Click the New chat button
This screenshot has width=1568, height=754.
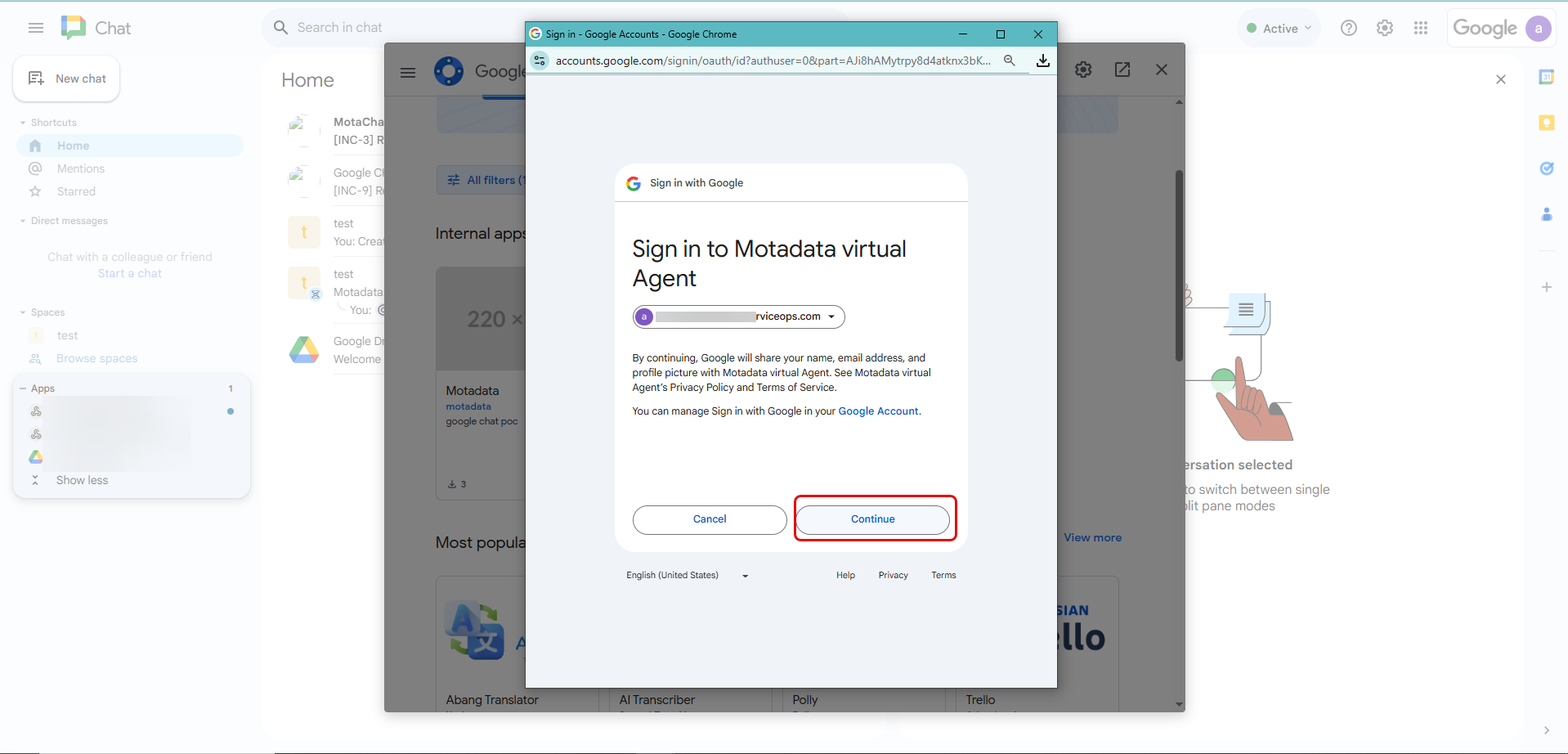(x=66, y=79)
